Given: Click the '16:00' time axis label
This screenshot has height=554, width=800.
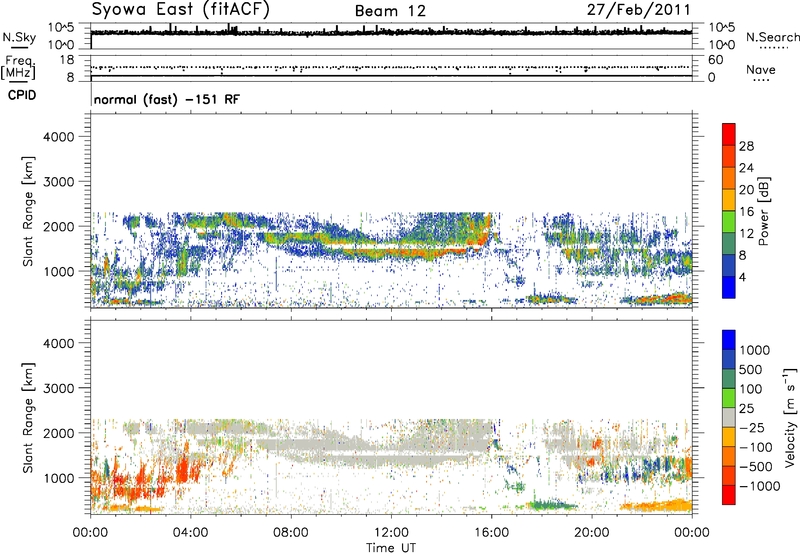Looking at the screenshot, I should [491, 533].
